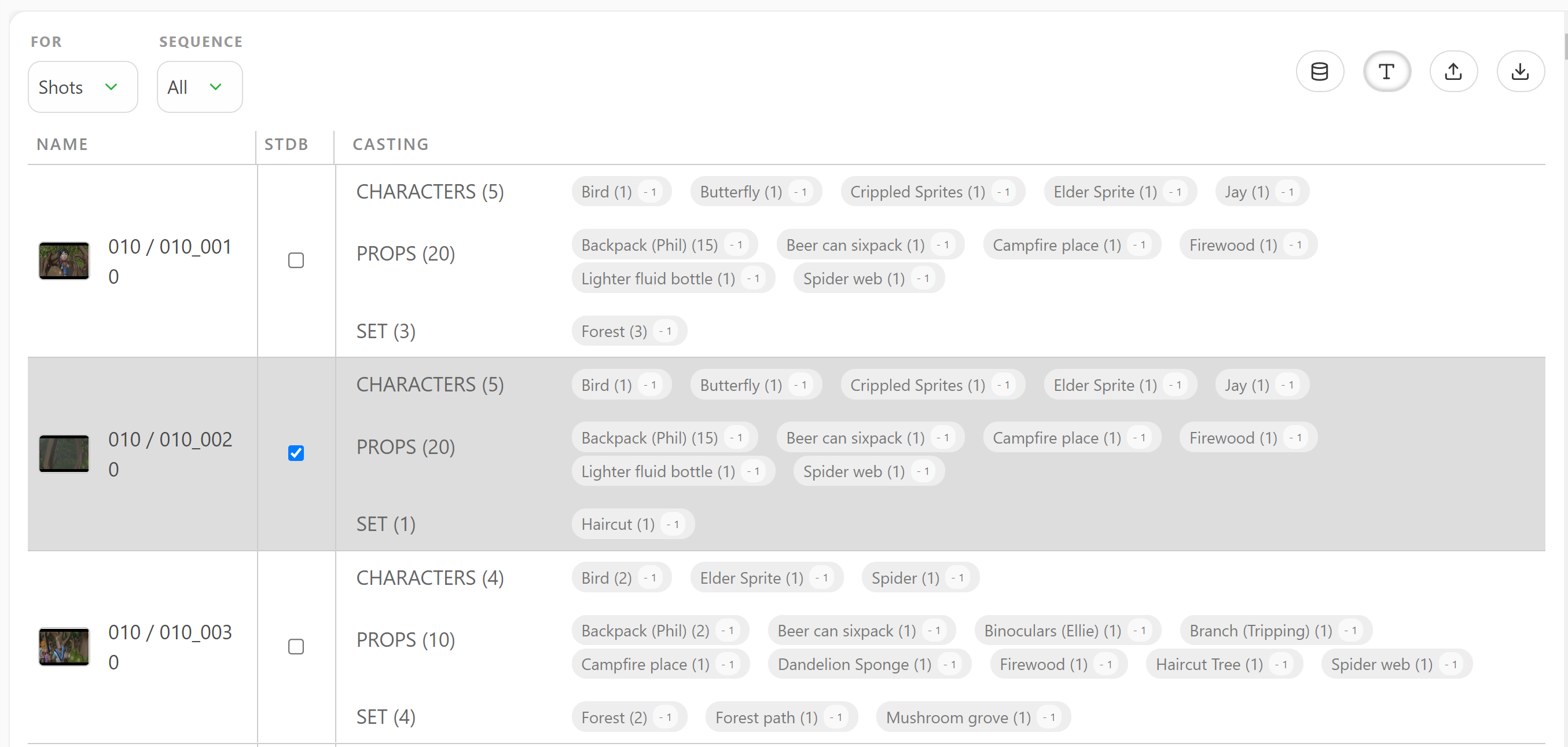Image resolution: width=1568 pixels, height=747 pixels.
Task: Open the All sequence dropdown
Action: [200, 87]
